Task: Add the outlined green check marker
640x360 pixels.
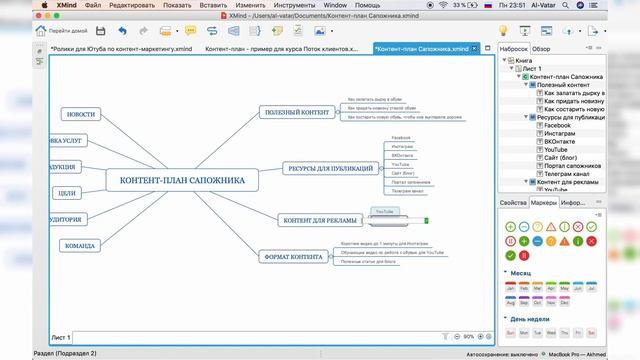Action: (x=591, y=227)
